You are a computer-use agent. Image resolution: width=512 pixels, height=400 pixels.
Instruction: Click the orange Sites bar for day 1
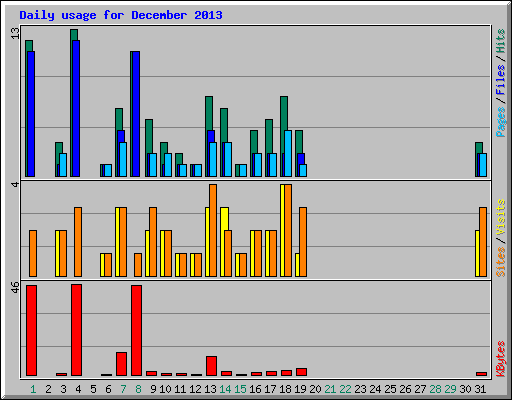(x=33, y=253)
